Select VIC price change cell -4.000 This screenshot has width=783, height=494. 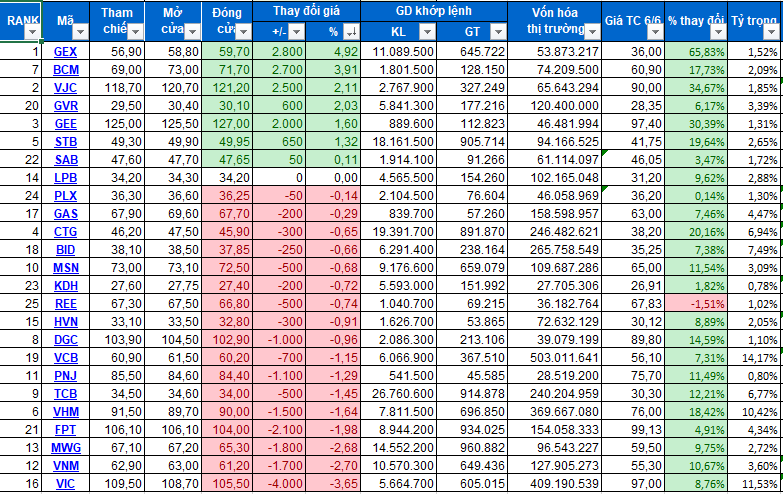[279, 484]
